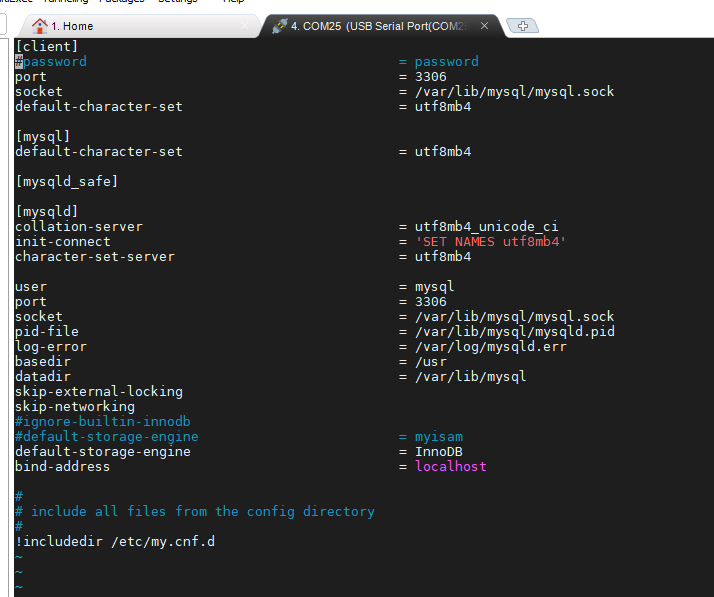The width and height of the screenshot is (714, 597).
Task: Click the mysql value of user
Action: tap(434, 286)
